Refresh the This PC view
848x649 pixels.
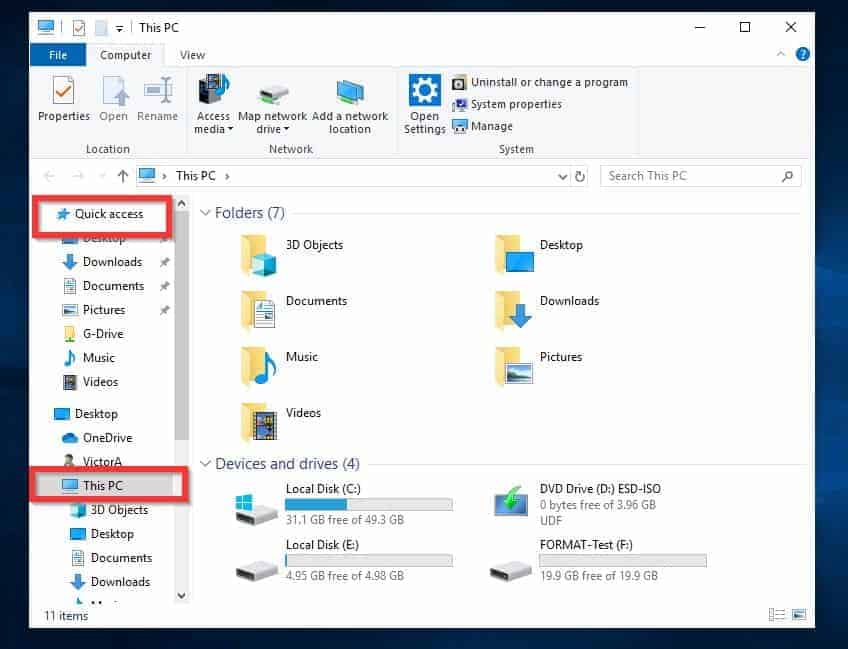[580, 176]
